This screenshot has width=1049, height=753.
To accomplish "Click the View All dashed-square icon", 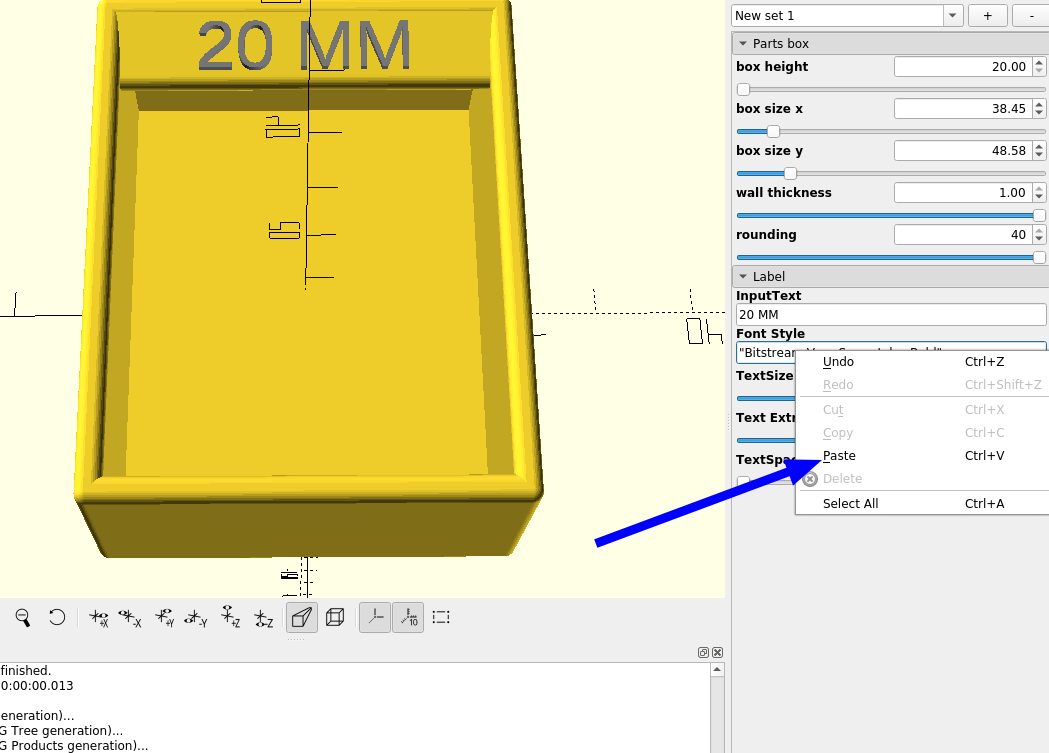I will (x=441, y=617).
